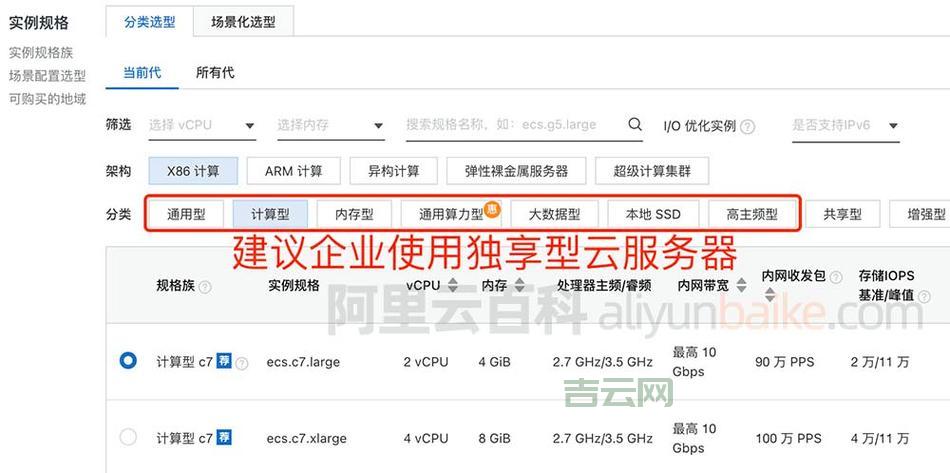The height and width of the screenshot is (473, 950).
Task: Switch to 场景化选型 tab
Action: point(244,22)
